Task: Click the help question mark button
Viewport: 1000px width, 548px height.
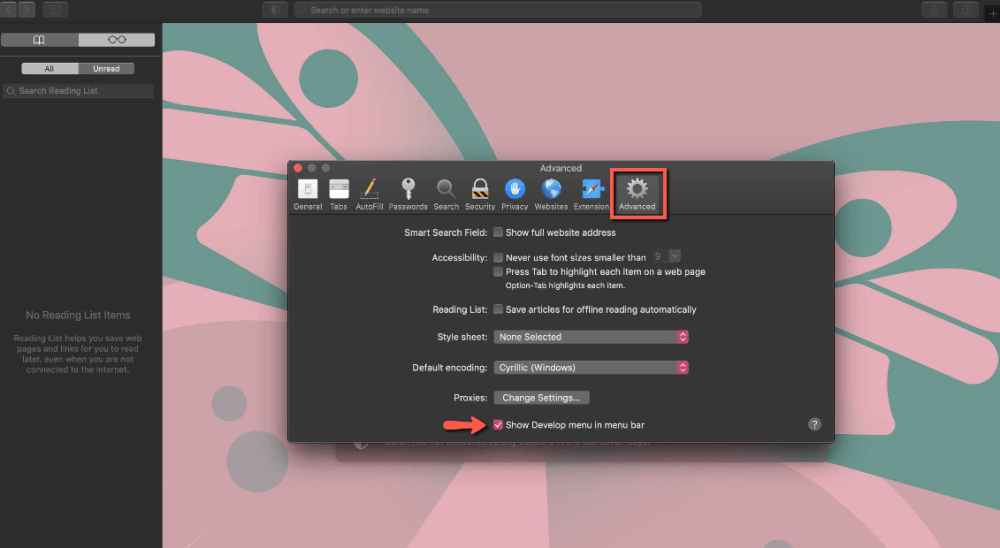Action: coord(814,424)
